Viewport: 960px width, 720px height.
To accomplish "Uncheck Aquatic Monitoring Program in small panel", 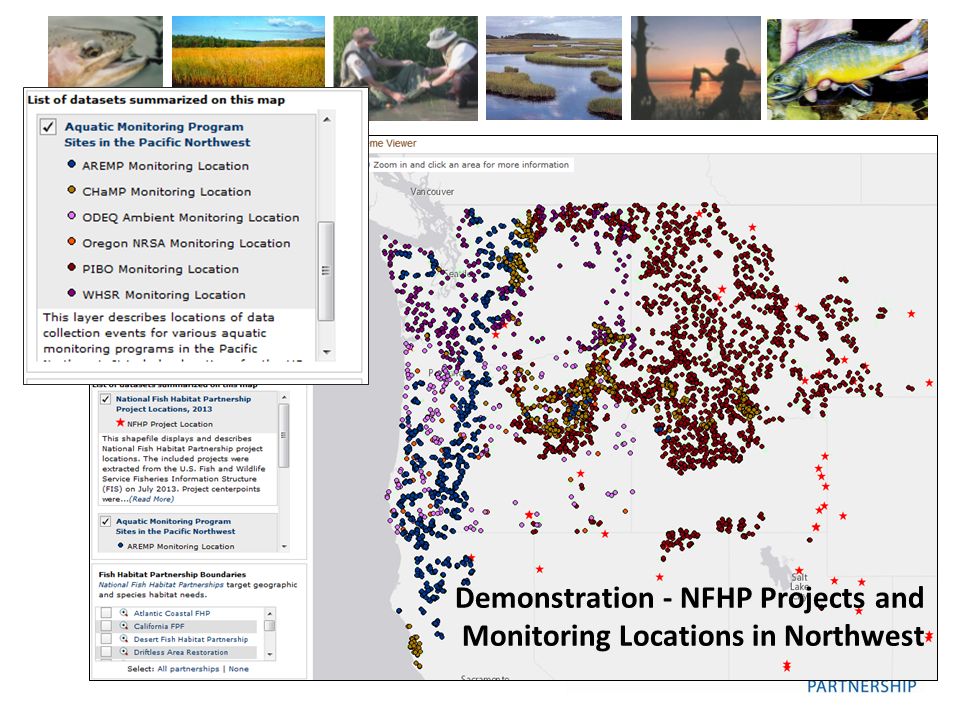I will (x=105, y=522).
